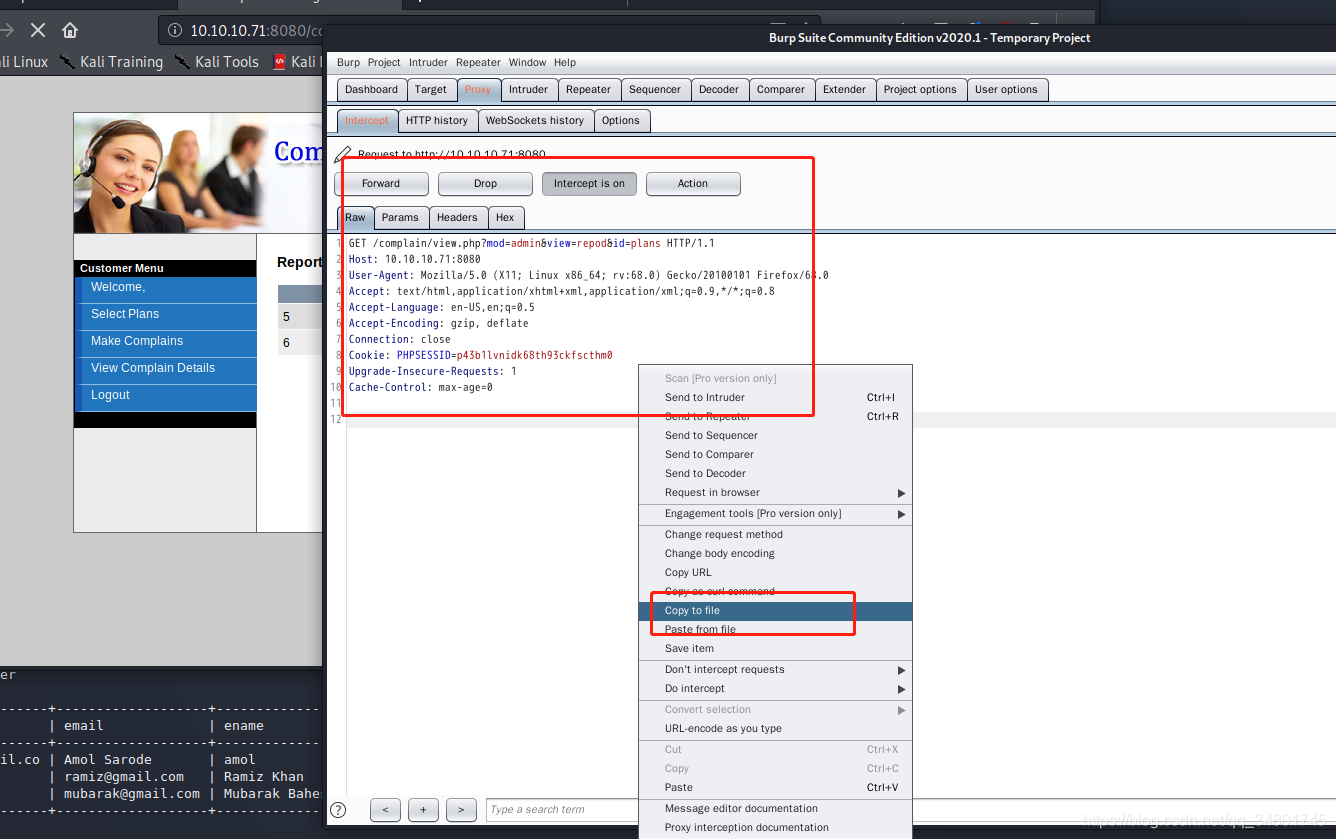Choose Change body encoding
Viewport: 1336px width, 839px height.
coord(775,554)
